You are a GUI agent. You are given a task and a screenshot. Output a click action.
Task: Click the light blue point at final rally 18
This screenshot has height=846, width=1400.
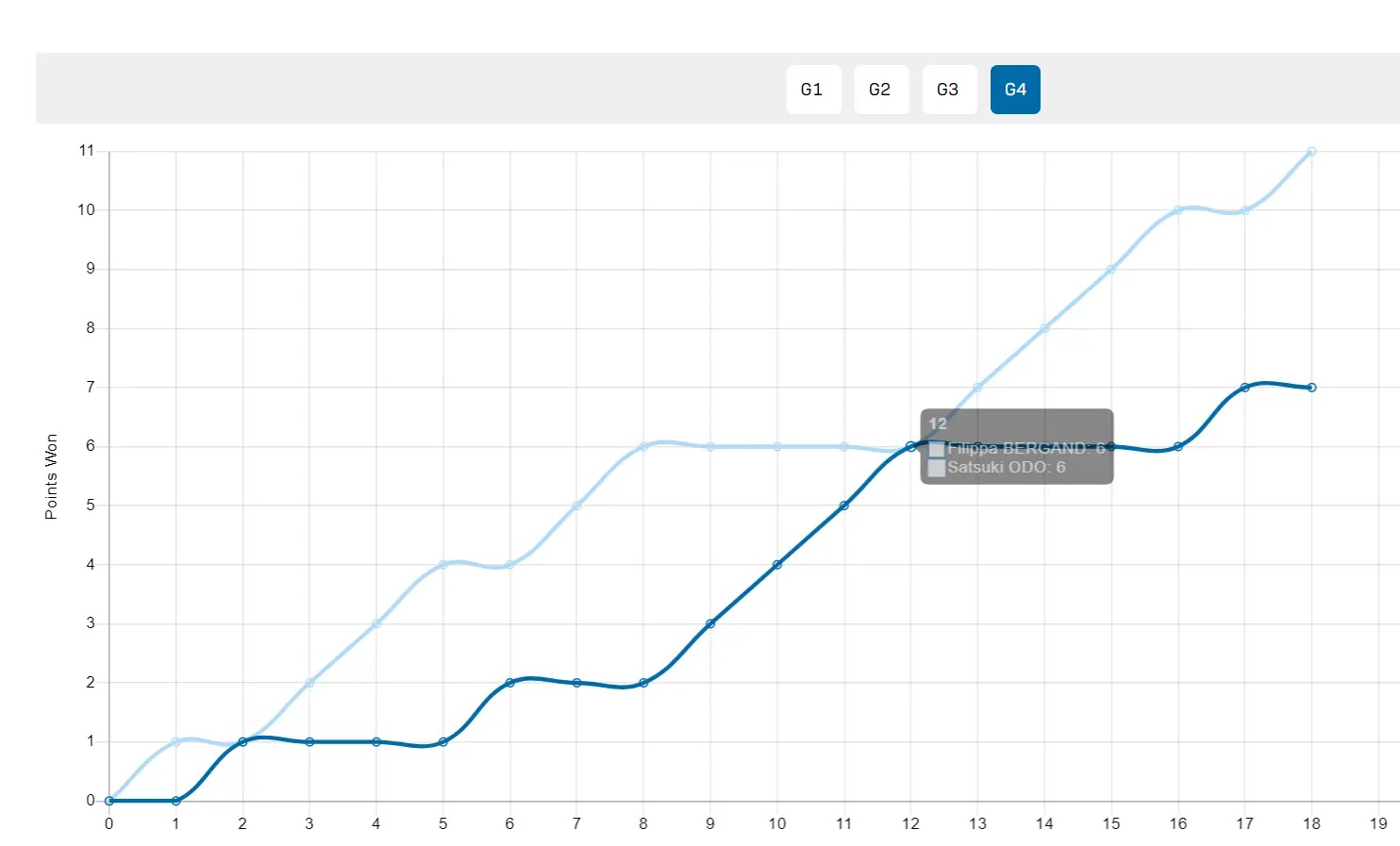(x=1311, y=151)
